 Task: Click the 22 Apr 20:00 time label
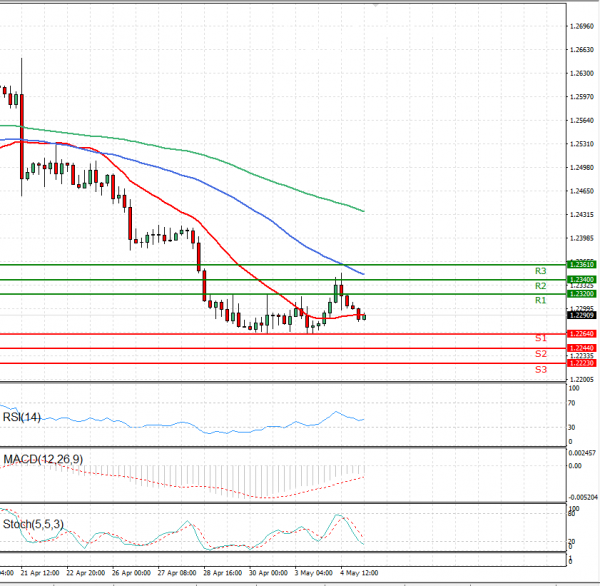pos(86,573)
